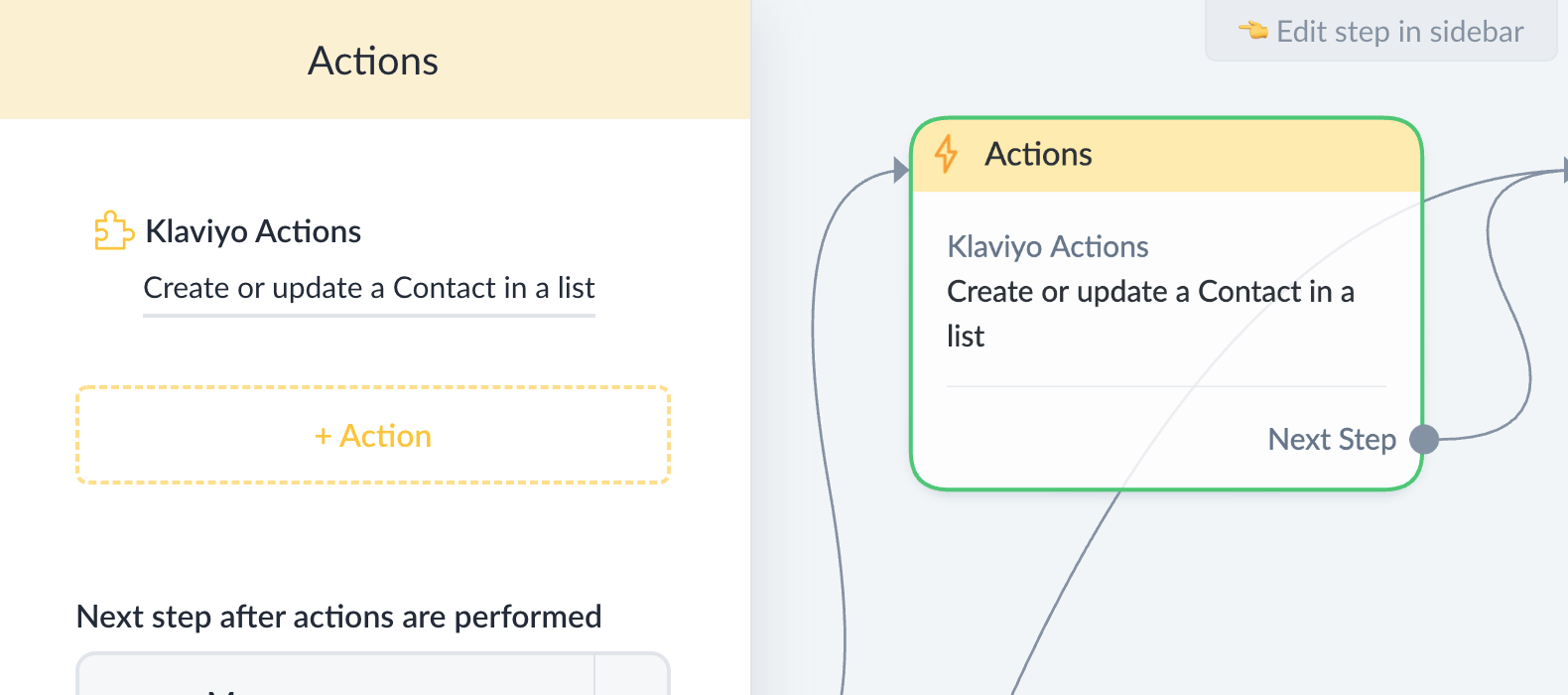The height and width of the screenshot is (695, 1568).
Task: Click the pointing hand icon in top bar
Action: click(x=1252, y=31)
